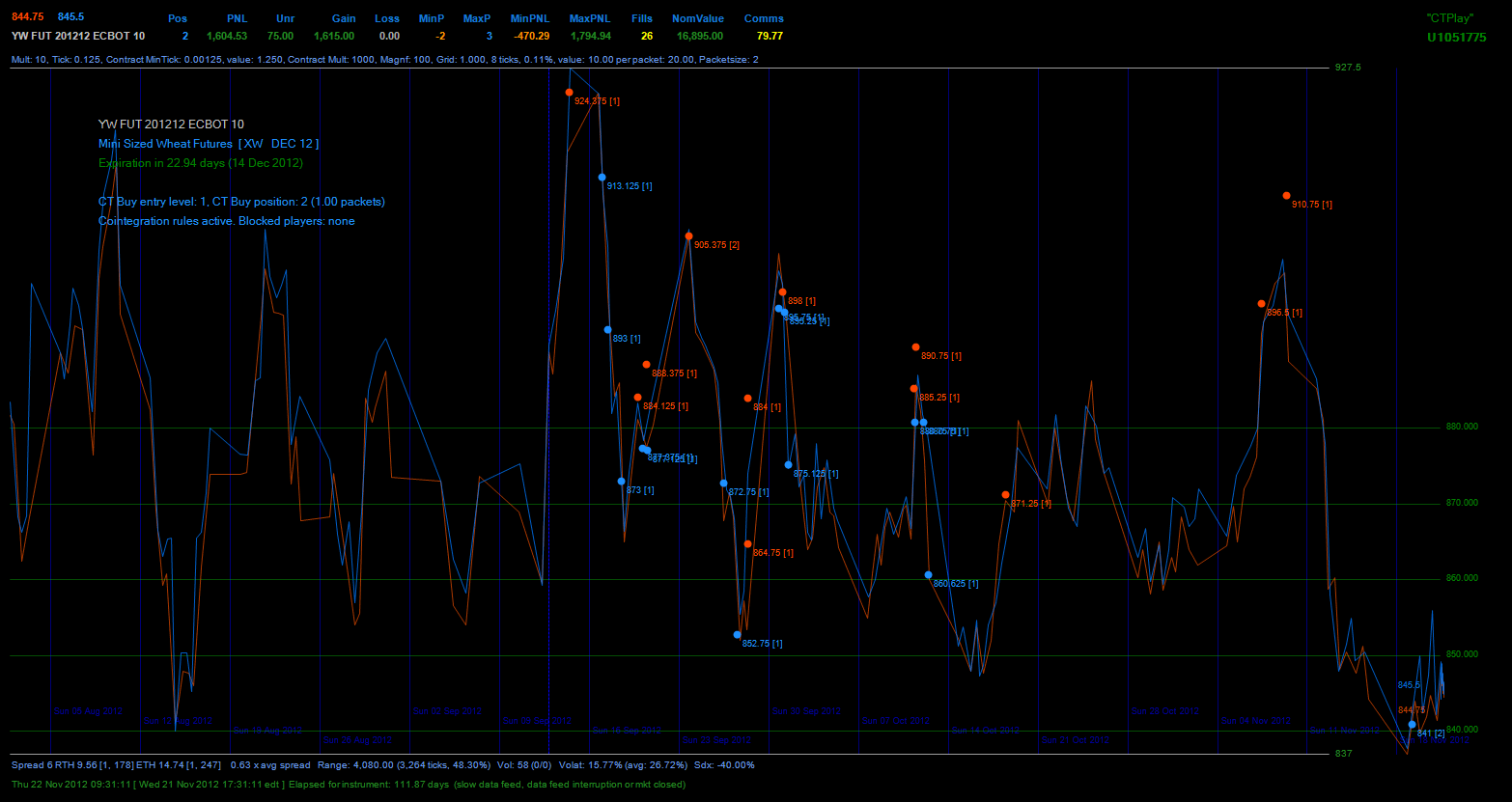The width and height of the screenshot is (1512, 802).
Task: Select the 871.25 [1] sell marker
Action: (1005, 495)
